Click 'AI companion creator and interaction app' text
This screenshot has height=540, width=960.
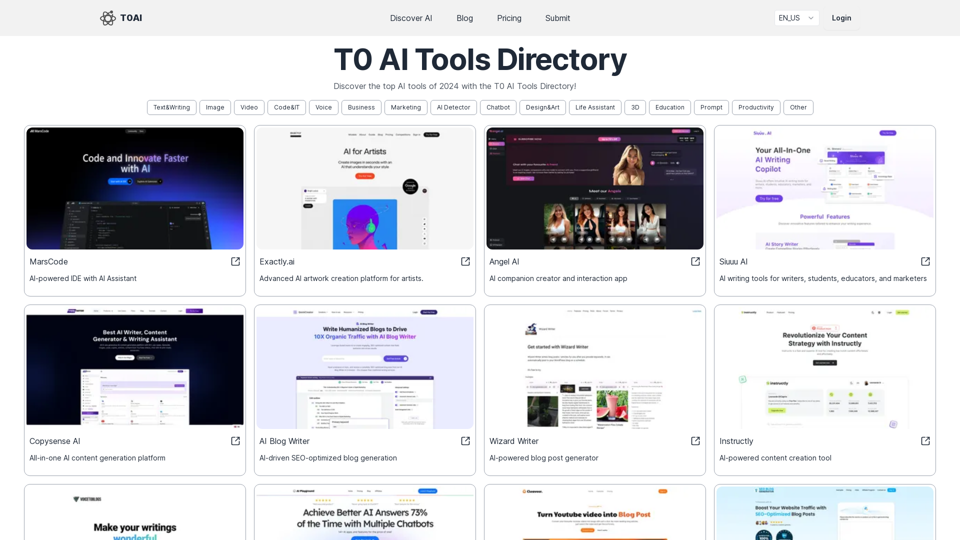[x=558, y=279]
